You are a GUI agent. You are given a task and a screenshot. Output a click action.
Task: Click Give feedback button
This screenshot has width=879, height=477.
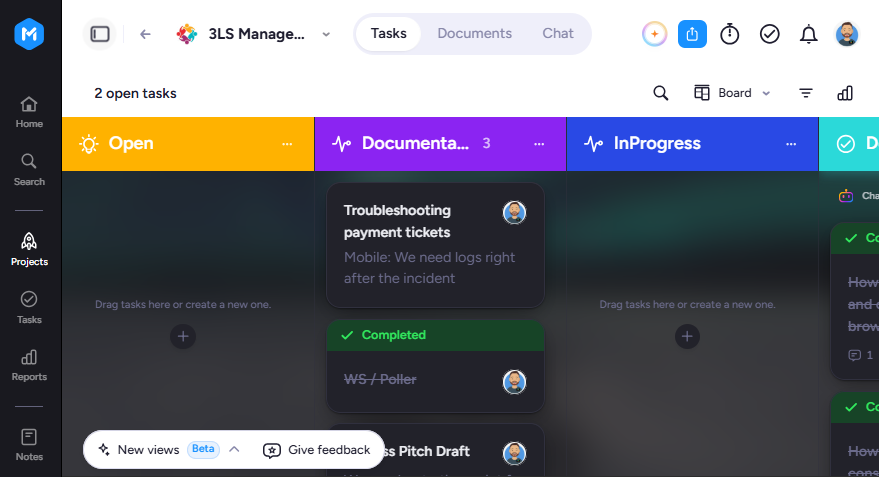click(x=317, y=450)
